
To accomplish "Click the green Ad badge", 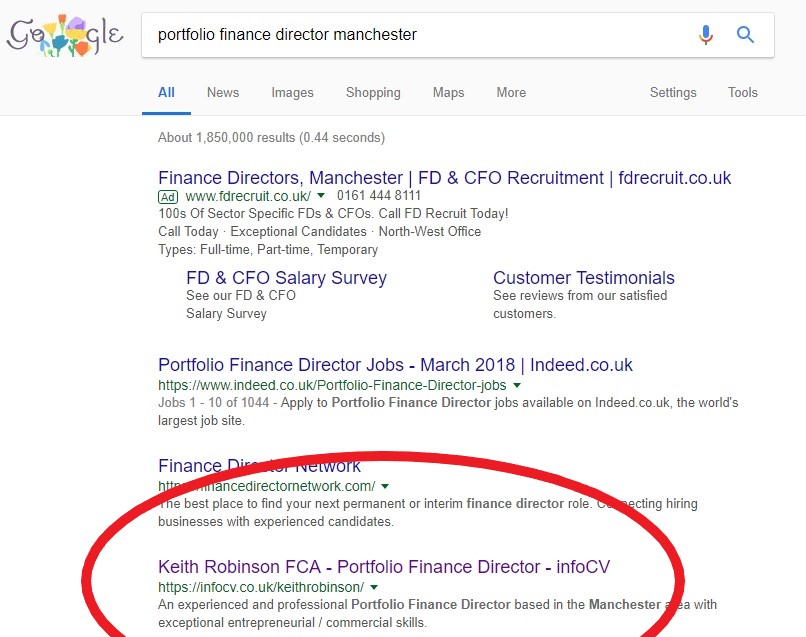I will pos(168,197).
